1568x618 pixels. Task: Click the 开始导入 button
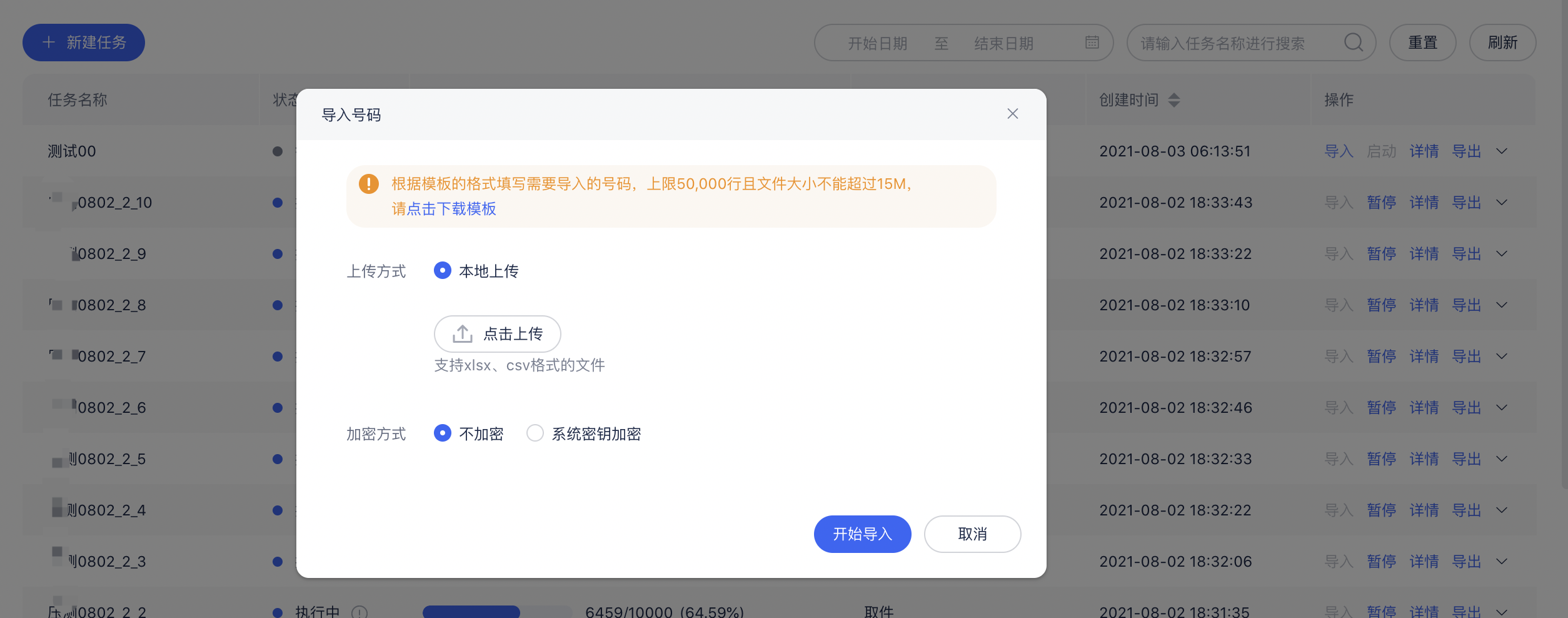[862, 534]
